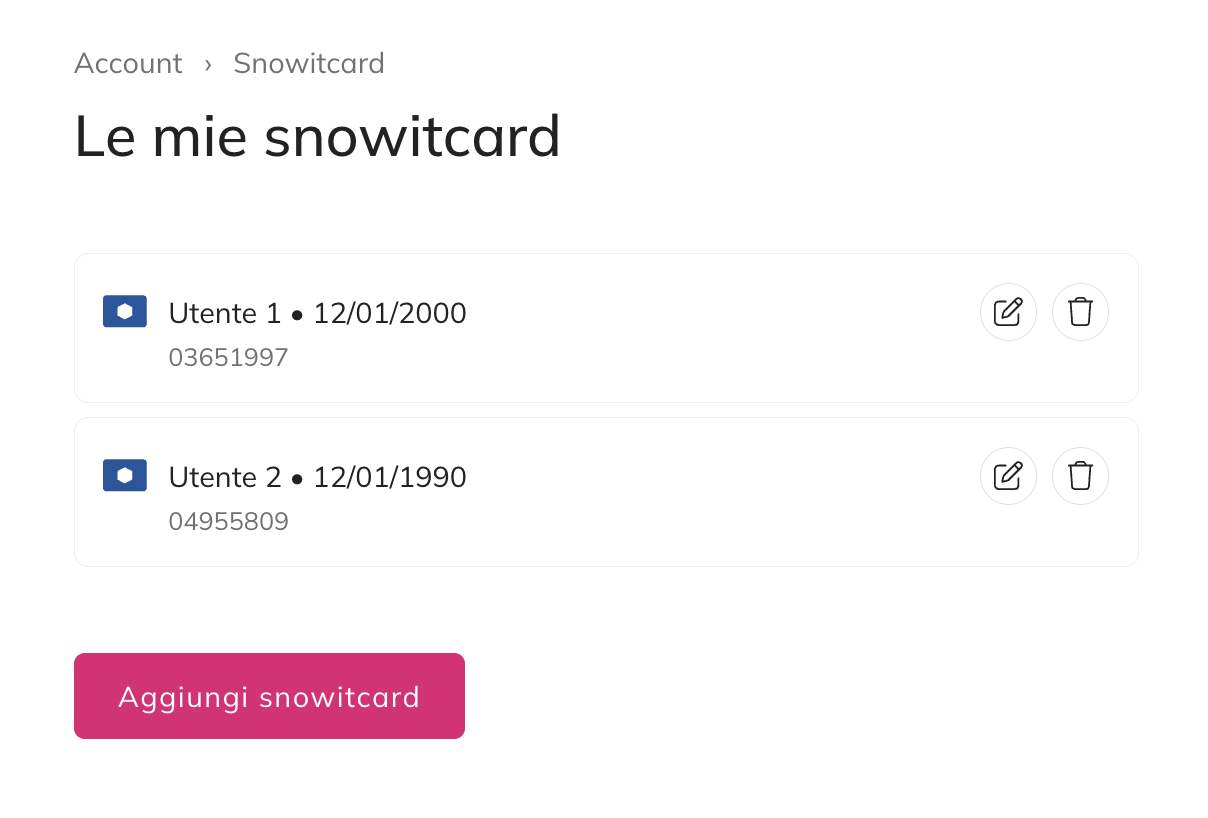This screenshot has height=818, width=1208.
Task: Click the breadcrumb separator chevron
Action: click(x=208, y=64)
